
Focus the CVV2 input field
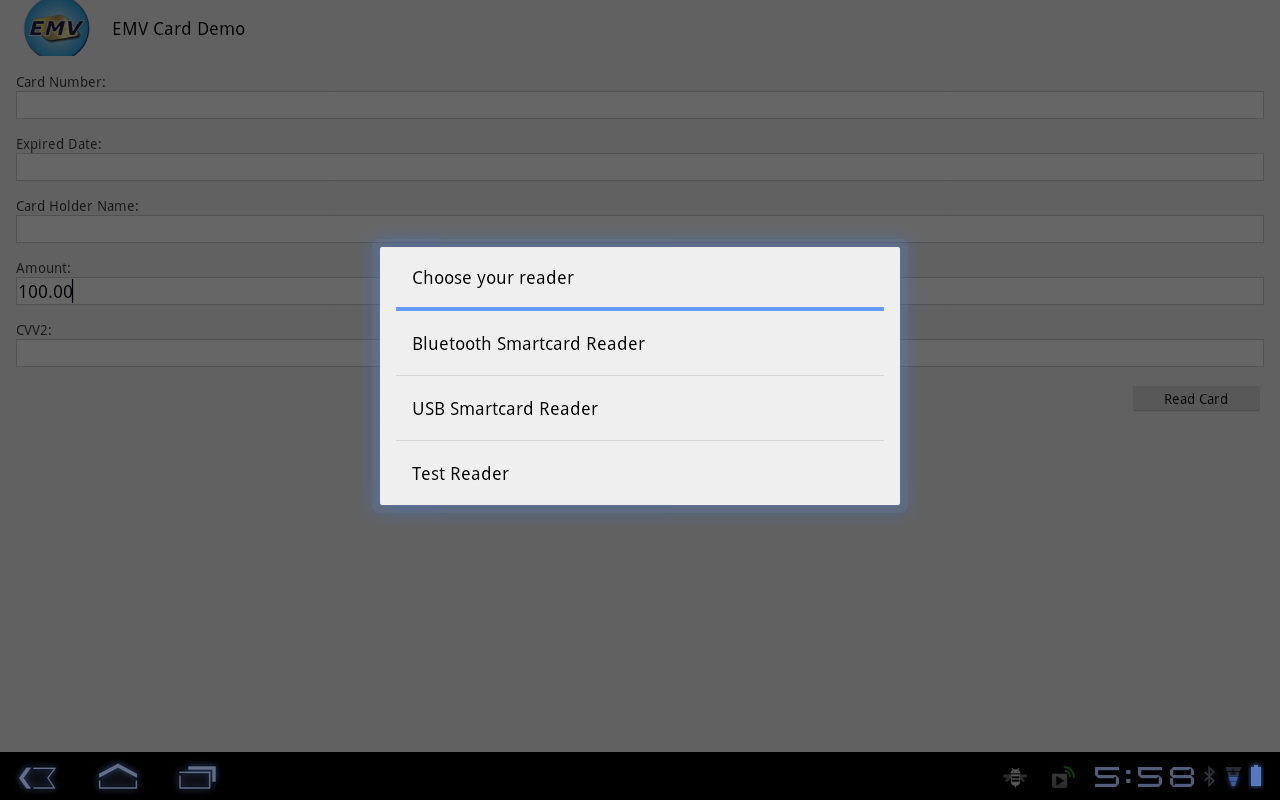640,353
